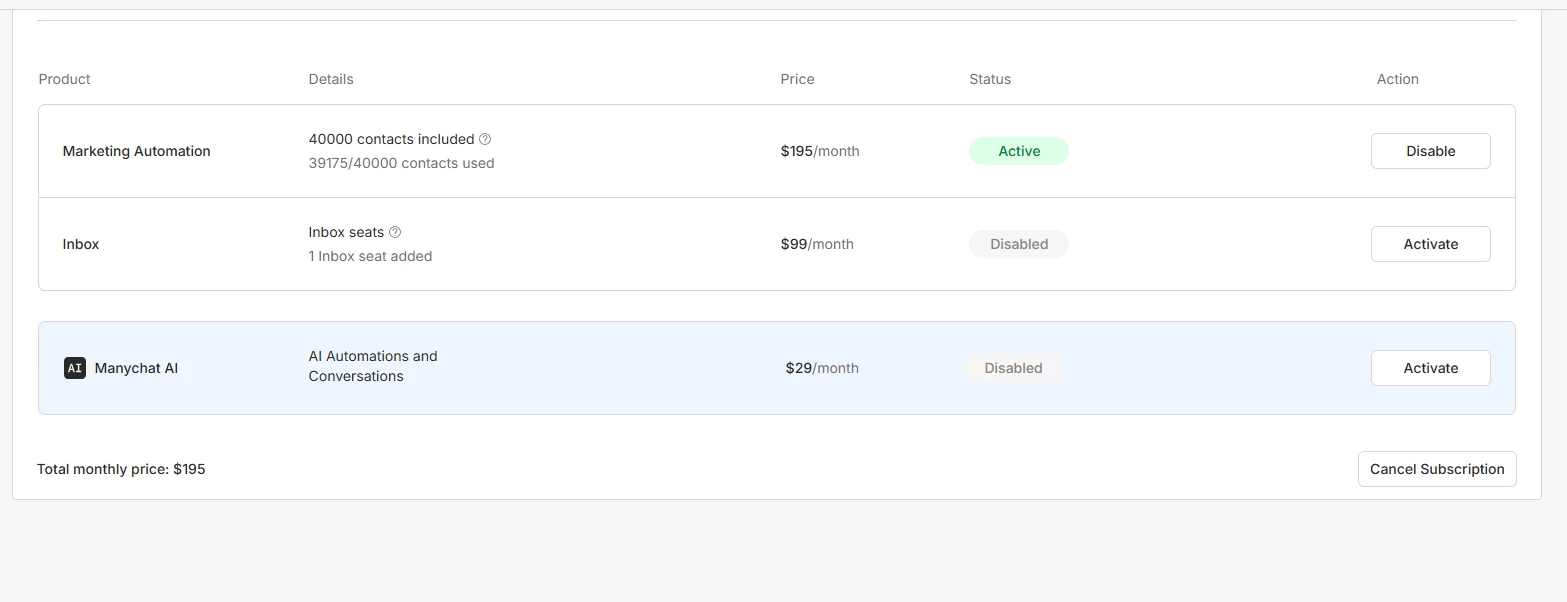The width and height of the screenshot is (1567, 602).
Task: Click the help icon beside contacts included
Action: point(485,140)
